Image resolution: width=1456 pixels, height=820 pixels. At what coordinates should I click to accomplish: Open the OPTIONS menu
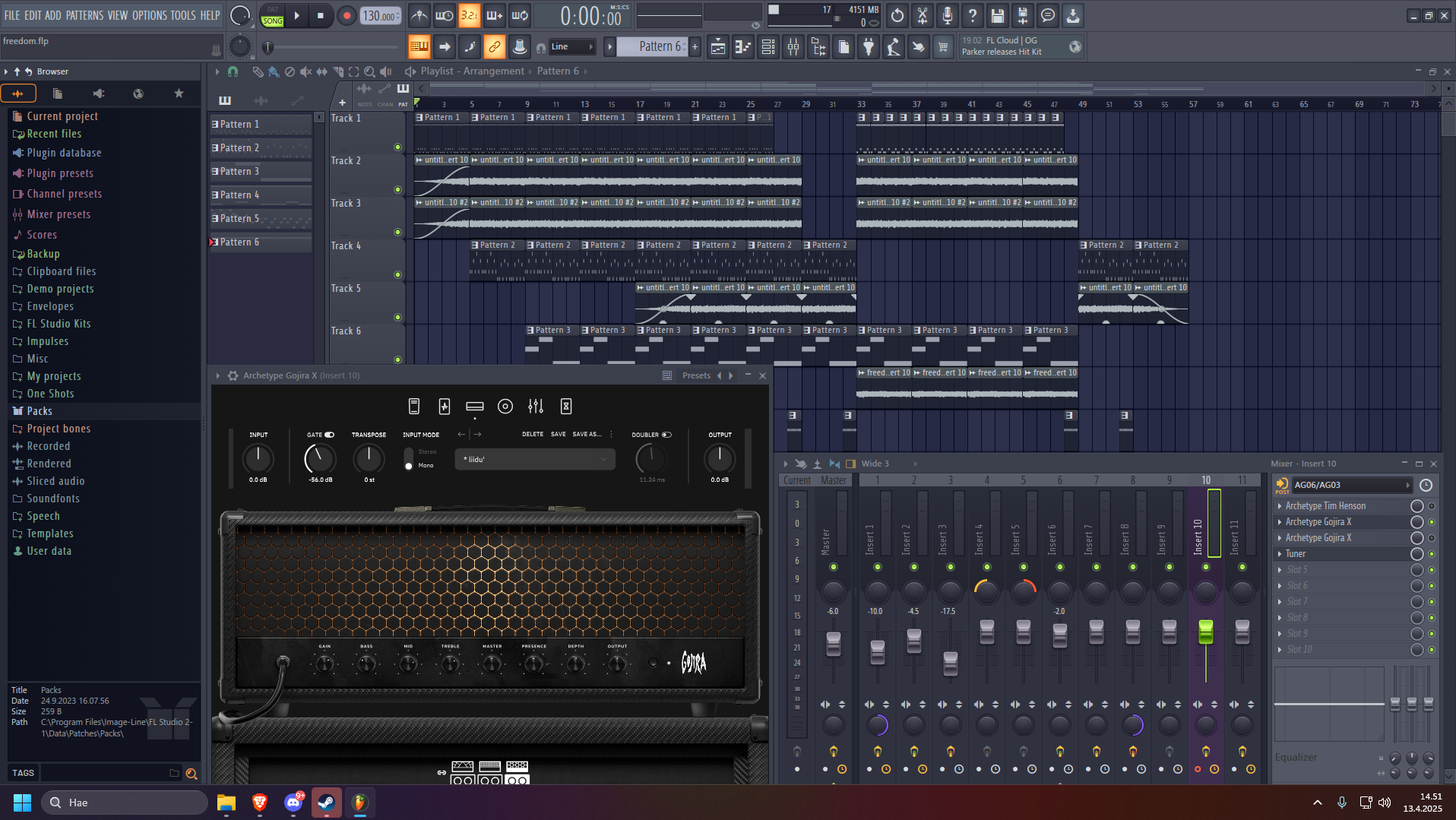pyautogui.click(x=150, y=15)
